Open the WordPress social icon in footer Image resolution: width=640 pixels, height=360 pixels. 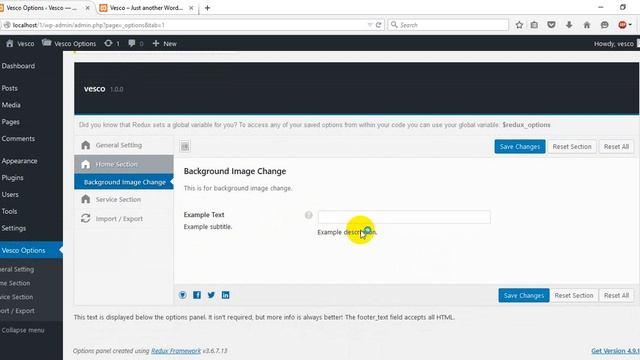182,295
